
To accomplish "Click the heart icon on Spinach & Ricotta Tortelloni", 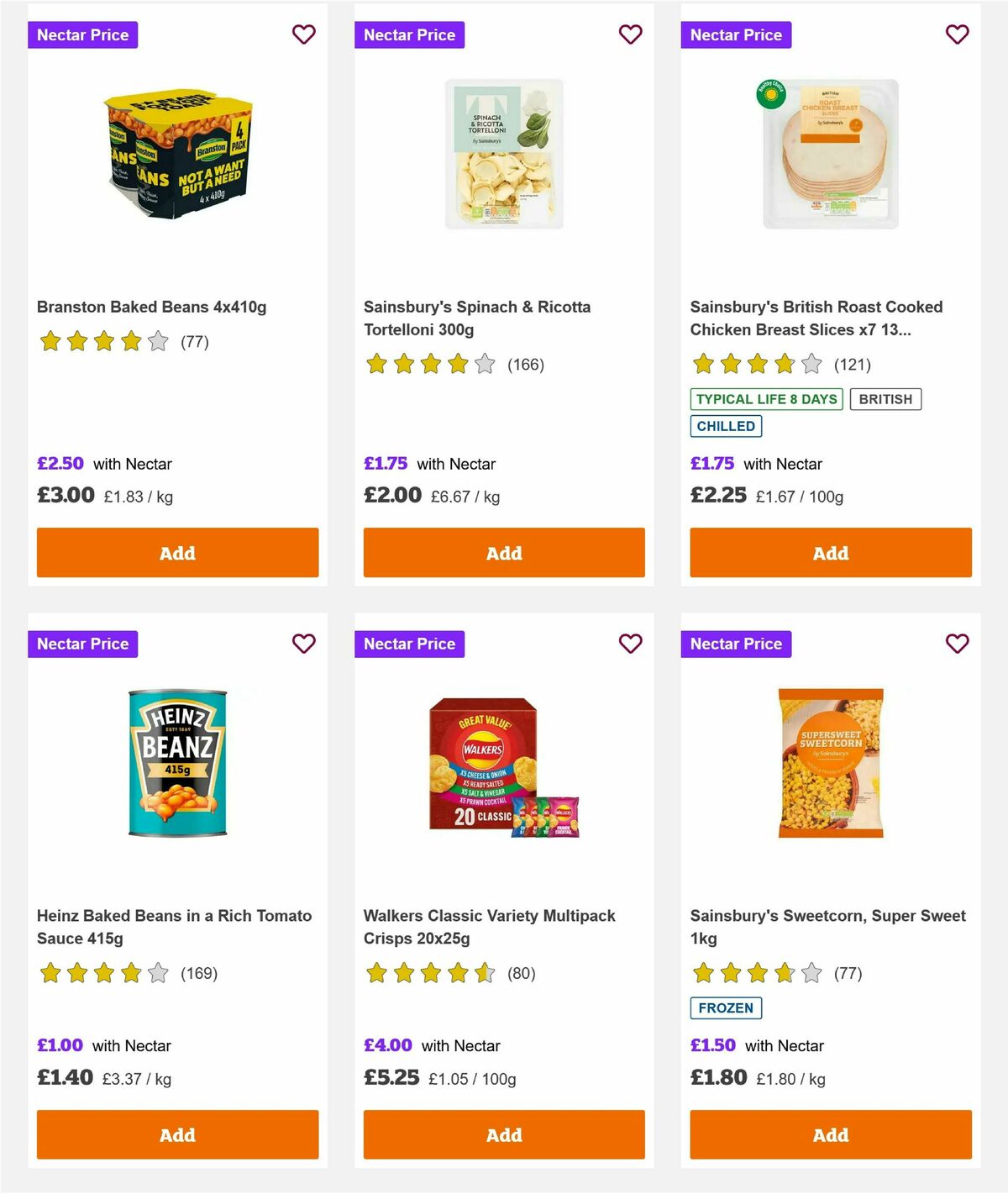I will coord(630,34).
